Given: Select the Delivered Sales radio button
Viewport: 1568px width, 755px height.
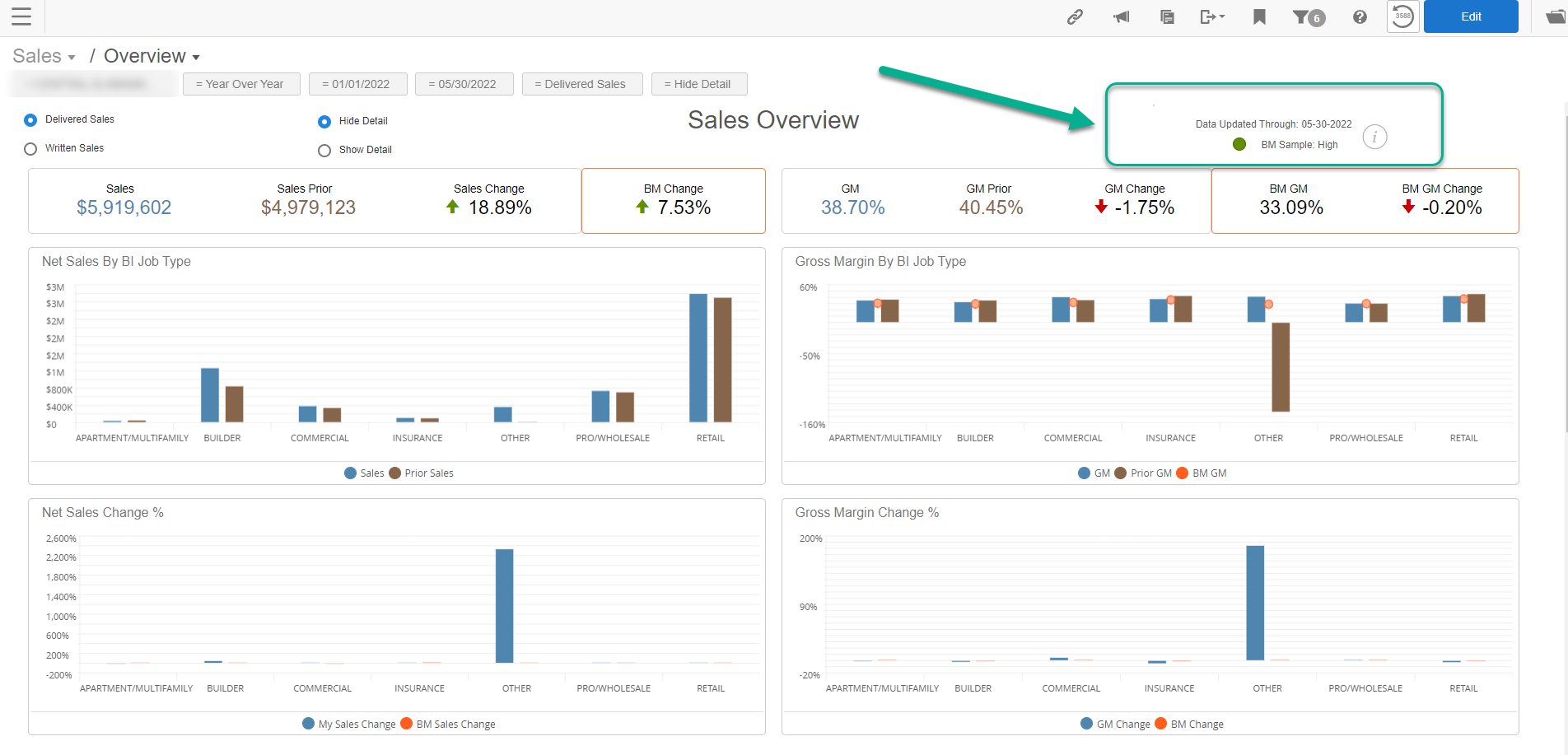Looking at the screenshot, I should coord(30,120).
